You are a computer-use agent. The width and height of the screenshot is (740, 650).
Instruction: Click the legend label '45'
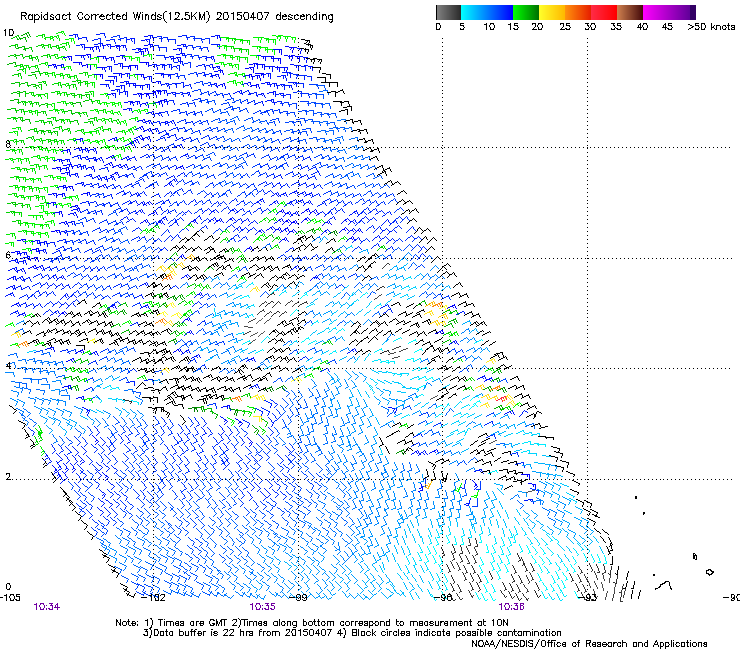pos(667,27)
